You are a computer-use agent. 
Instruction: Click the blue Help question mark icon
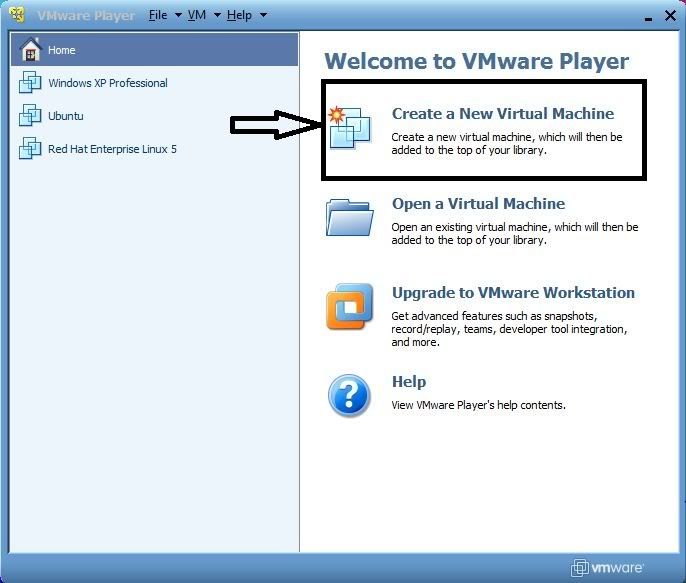click(x=349, y=396)
